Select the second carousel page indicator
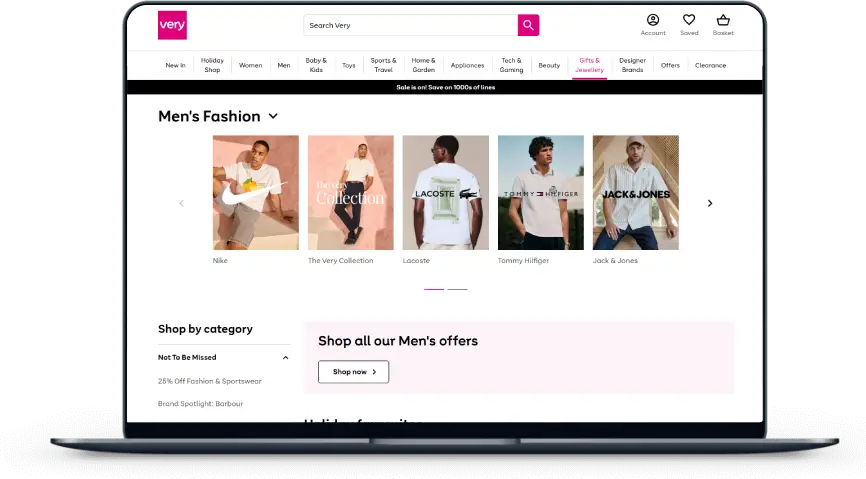Viewport: 866px width, 479px height. tap(457, 289)
